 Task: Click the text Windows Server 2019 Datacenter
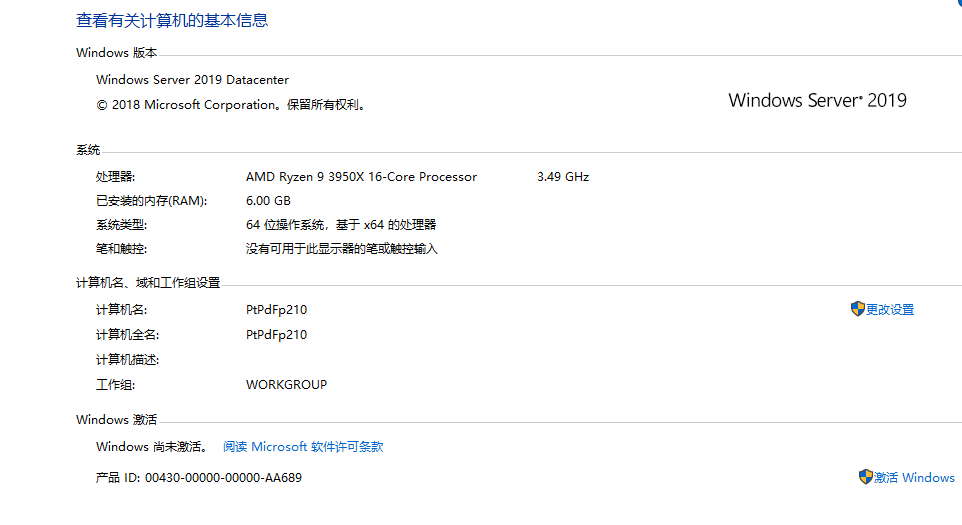coord(192,80)
